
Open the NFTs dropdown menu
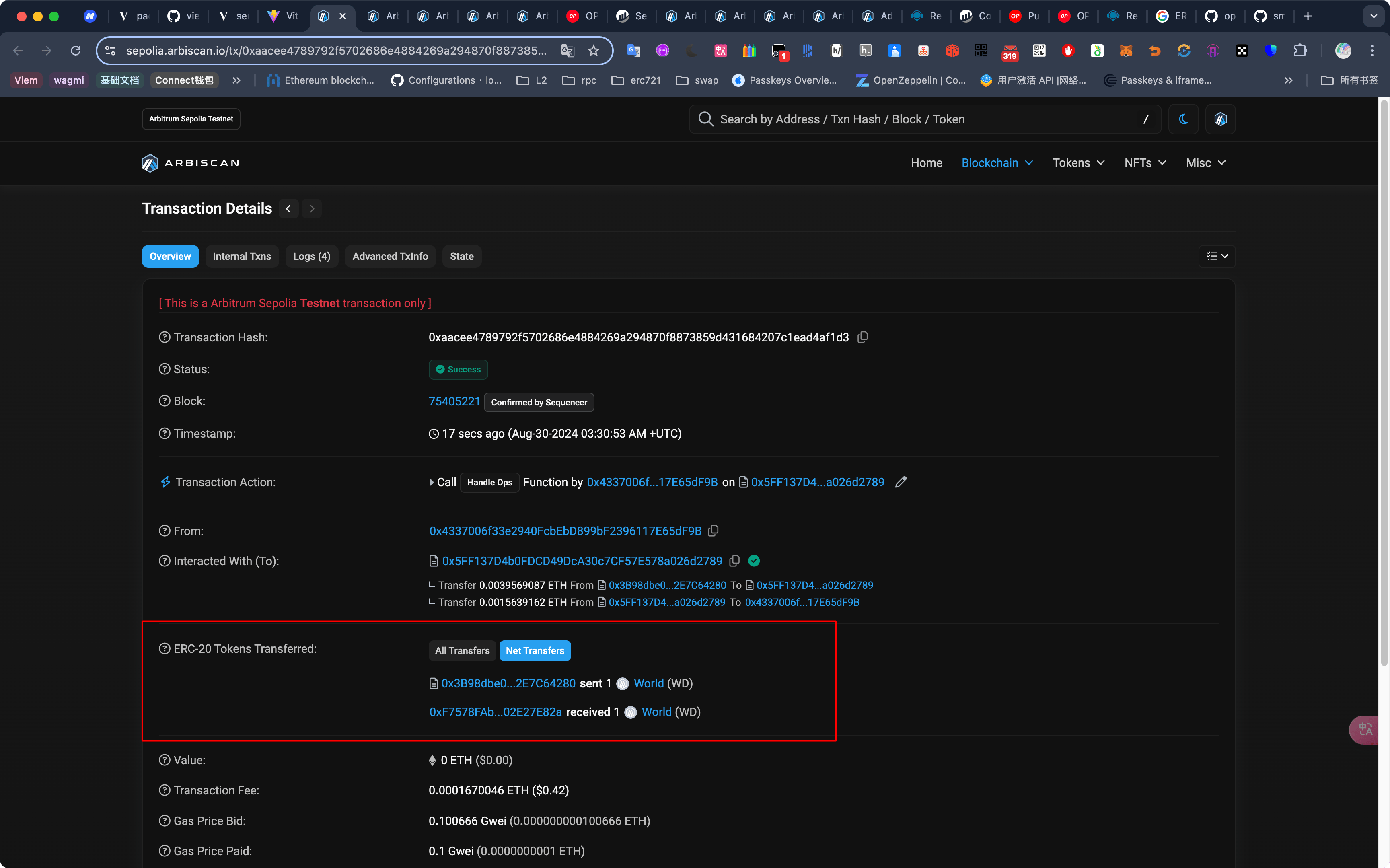(1145, 163)
